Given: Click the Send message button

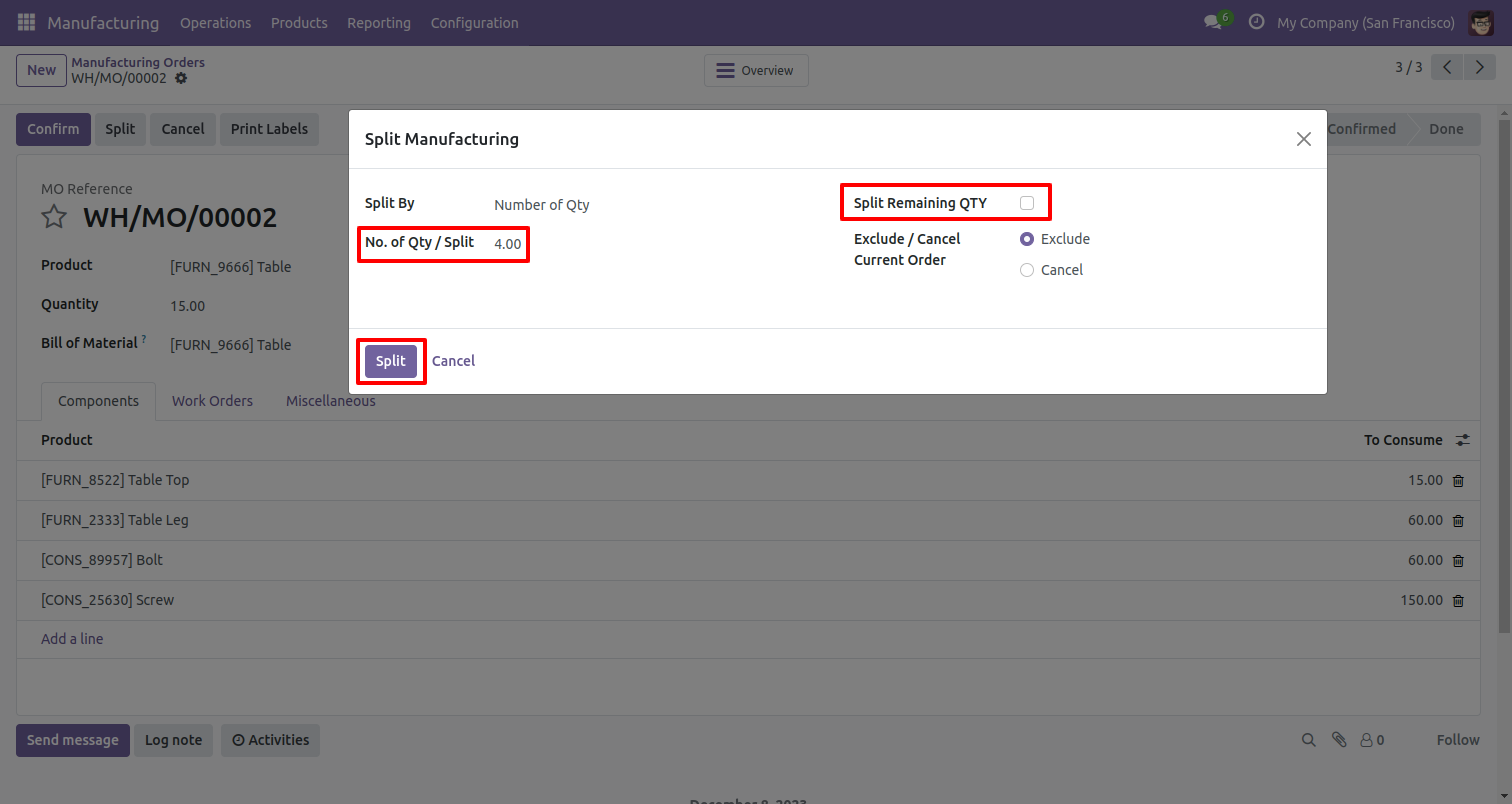Looking at the screenshot, I should pos(73,740).
